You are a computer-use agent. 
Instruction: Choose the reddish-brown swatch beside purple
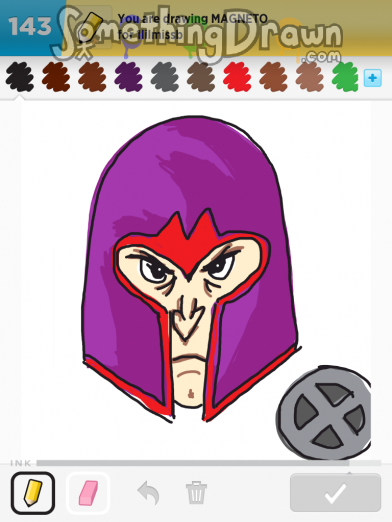[92, 77]
